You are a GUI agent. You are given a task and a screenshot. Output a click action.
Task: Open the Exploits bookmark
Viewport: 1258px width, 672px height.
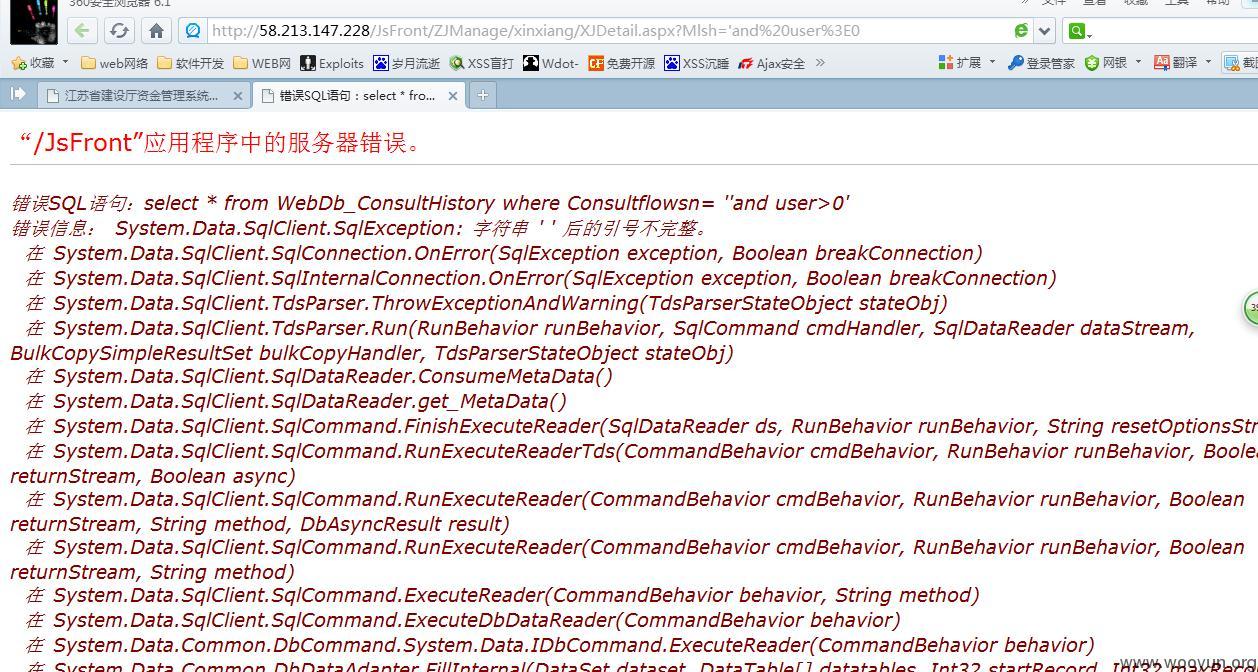332,63
